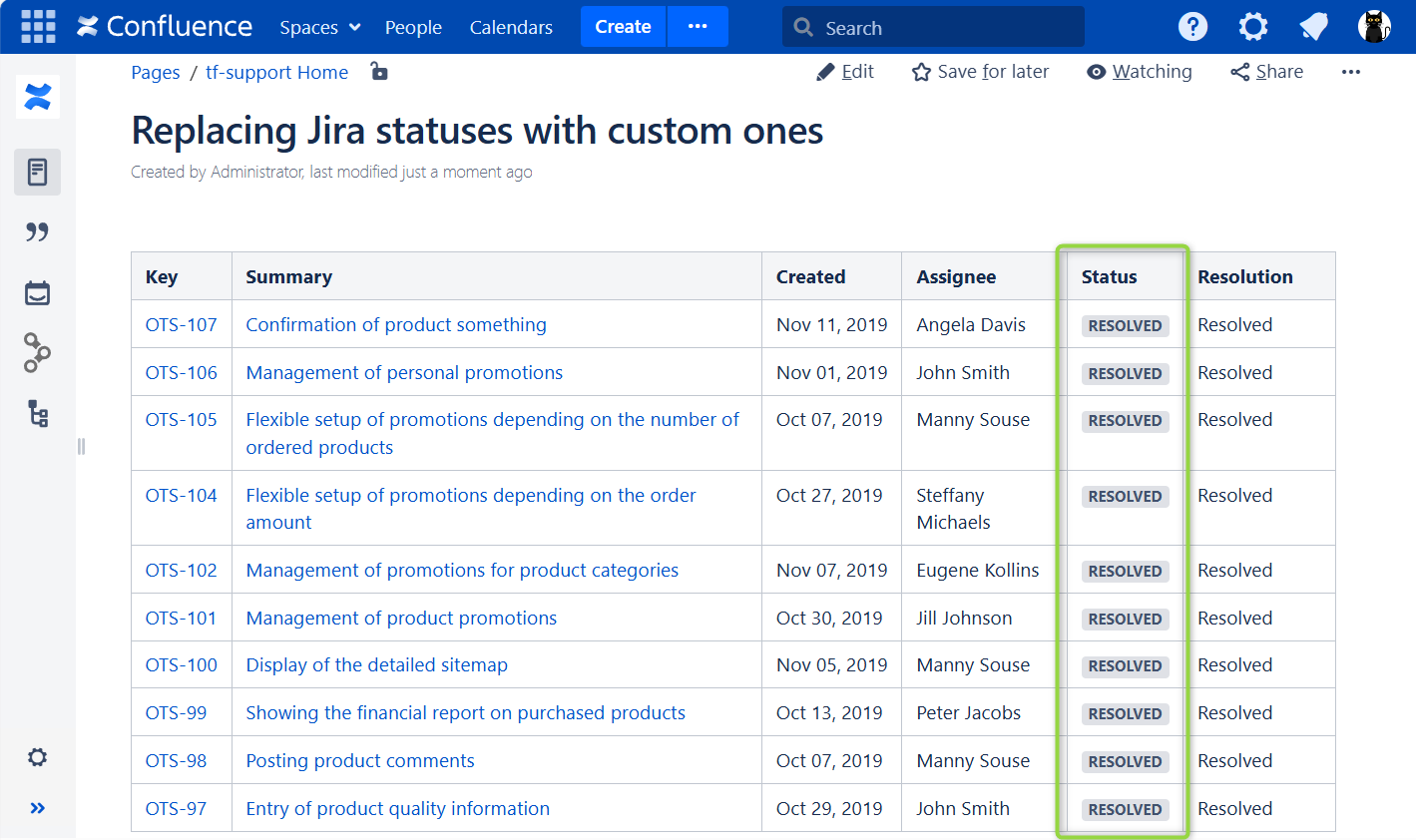Open Pages in the left sidebar
Viewport: 1416px width, 840px height.
tap(38, 173)
